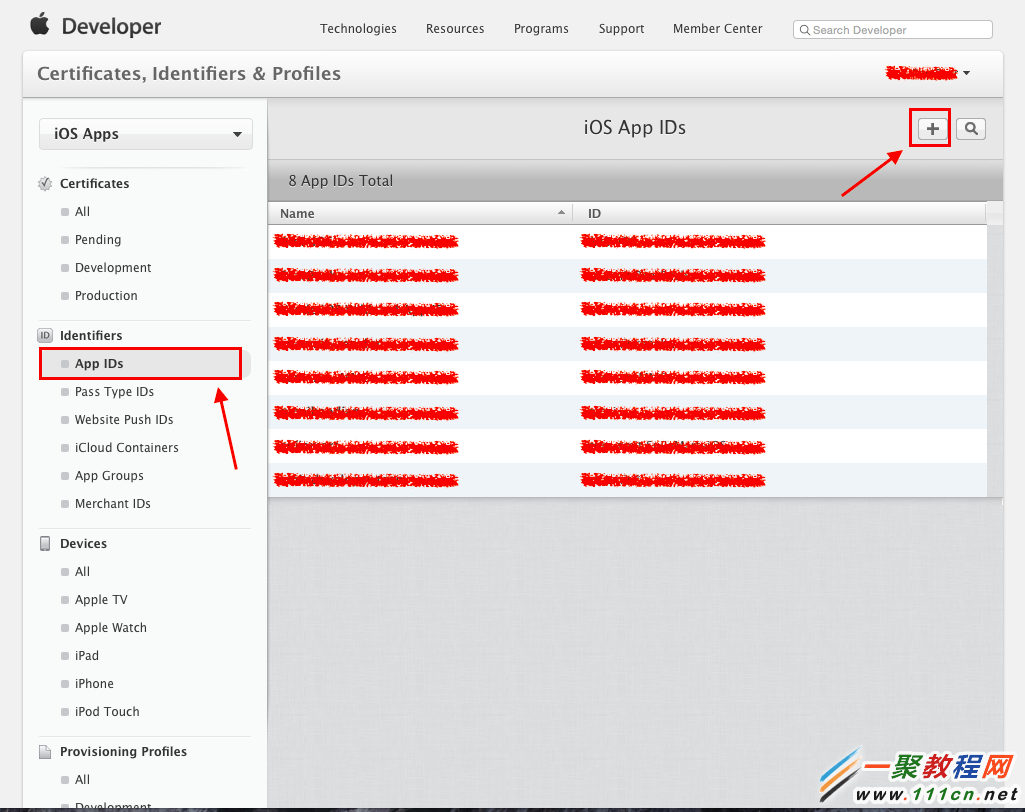Click the Identifiers section heading
1025x812 pixels.
91,335
